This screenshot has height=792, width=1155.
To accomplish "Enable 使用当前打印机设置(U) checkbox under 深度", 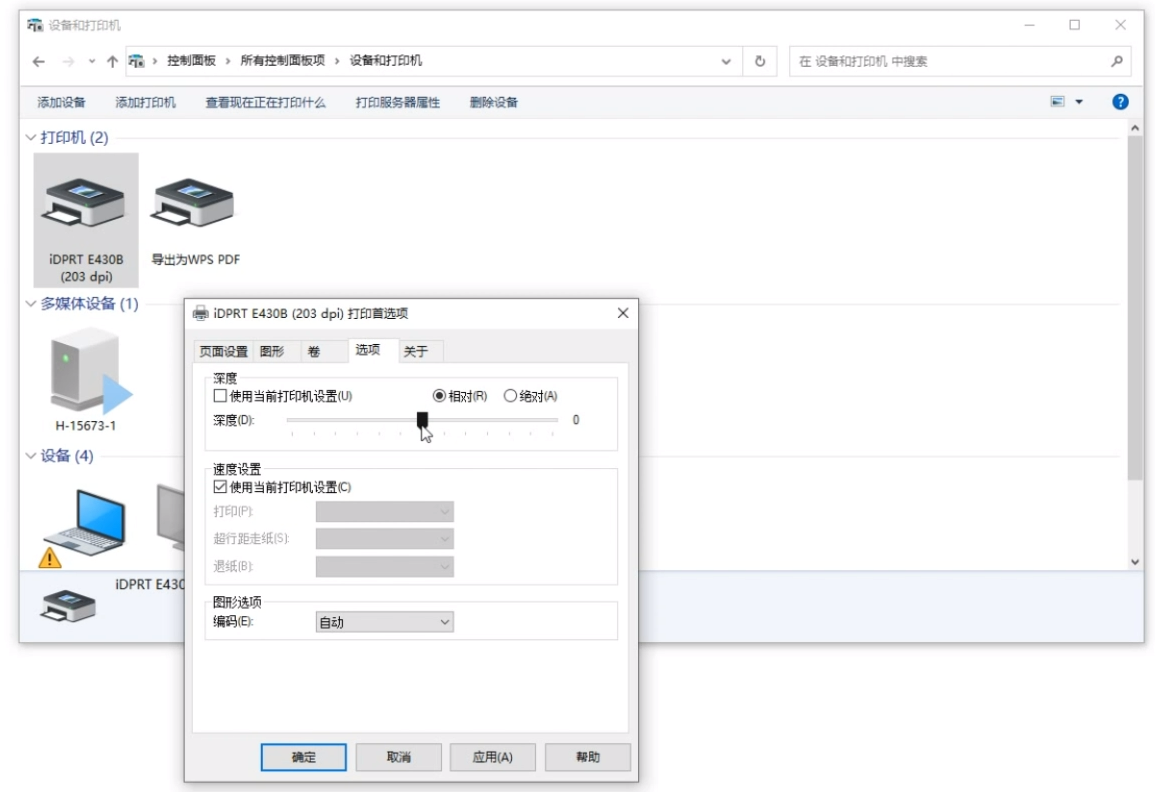I will tap(221, 396).
